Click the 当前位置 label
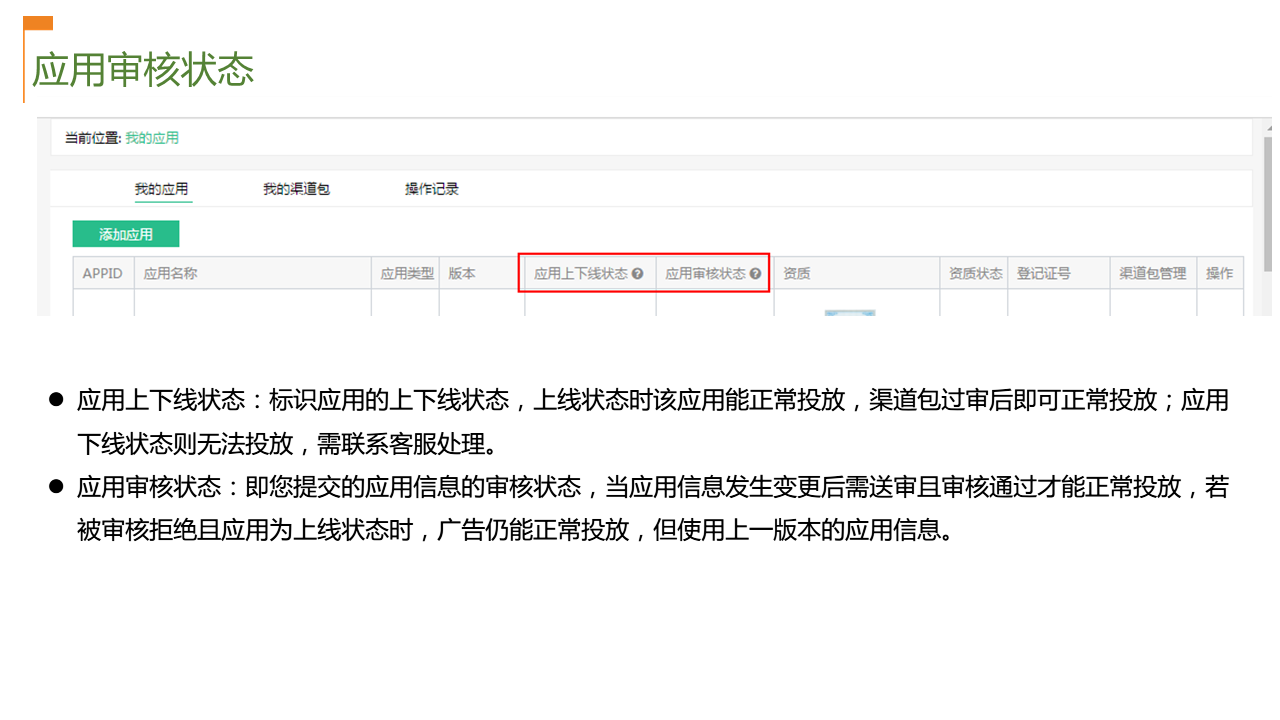1280x720 pixels. click(x=93, y=138)
